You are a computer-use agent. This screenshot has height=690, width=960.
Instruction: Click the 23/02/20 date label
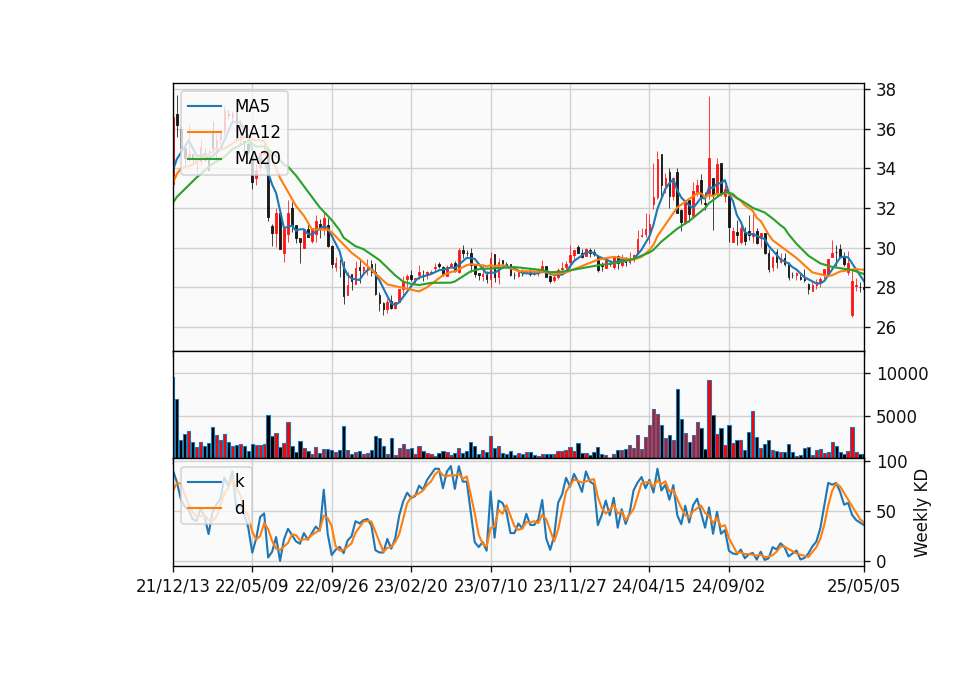point(411,586)
